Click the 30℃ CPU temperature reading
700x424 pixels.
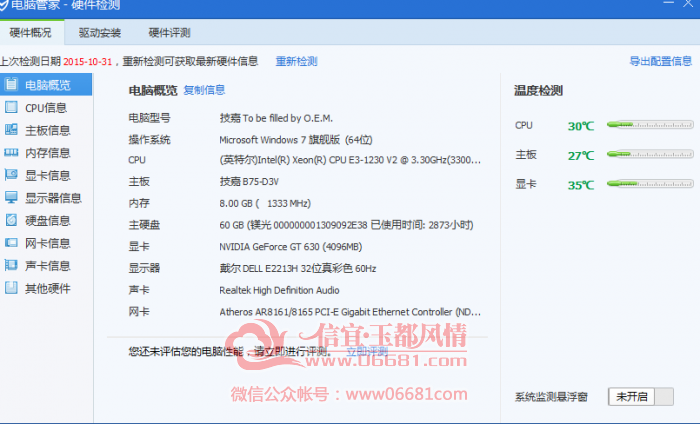tap(581, 126)
